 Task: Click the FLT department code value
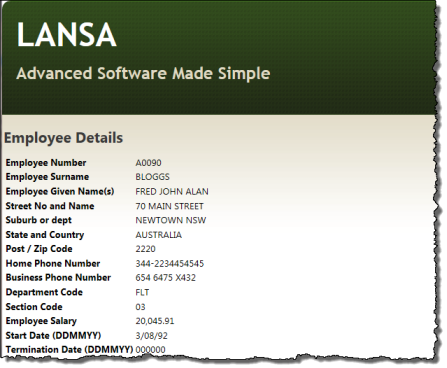tap(142, 292)
